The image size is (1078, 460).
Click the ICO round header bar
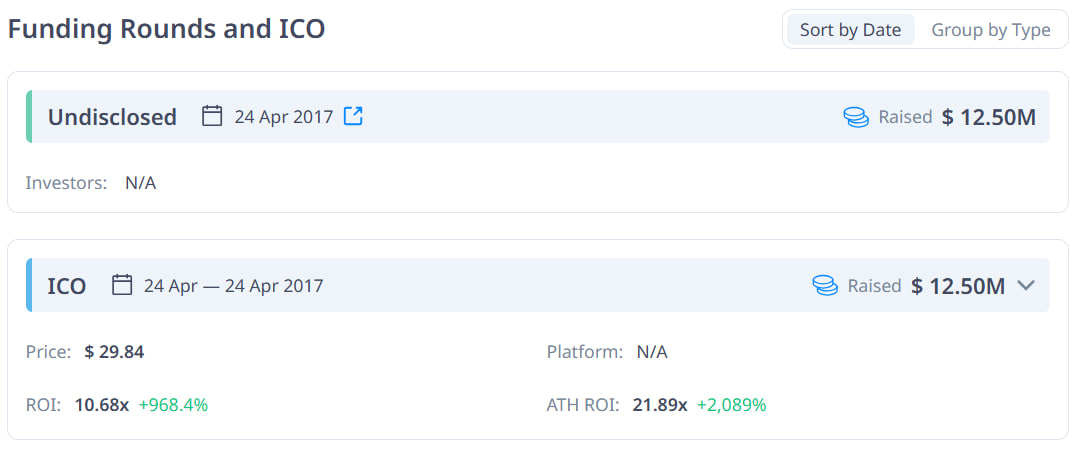tap(560, 285)
